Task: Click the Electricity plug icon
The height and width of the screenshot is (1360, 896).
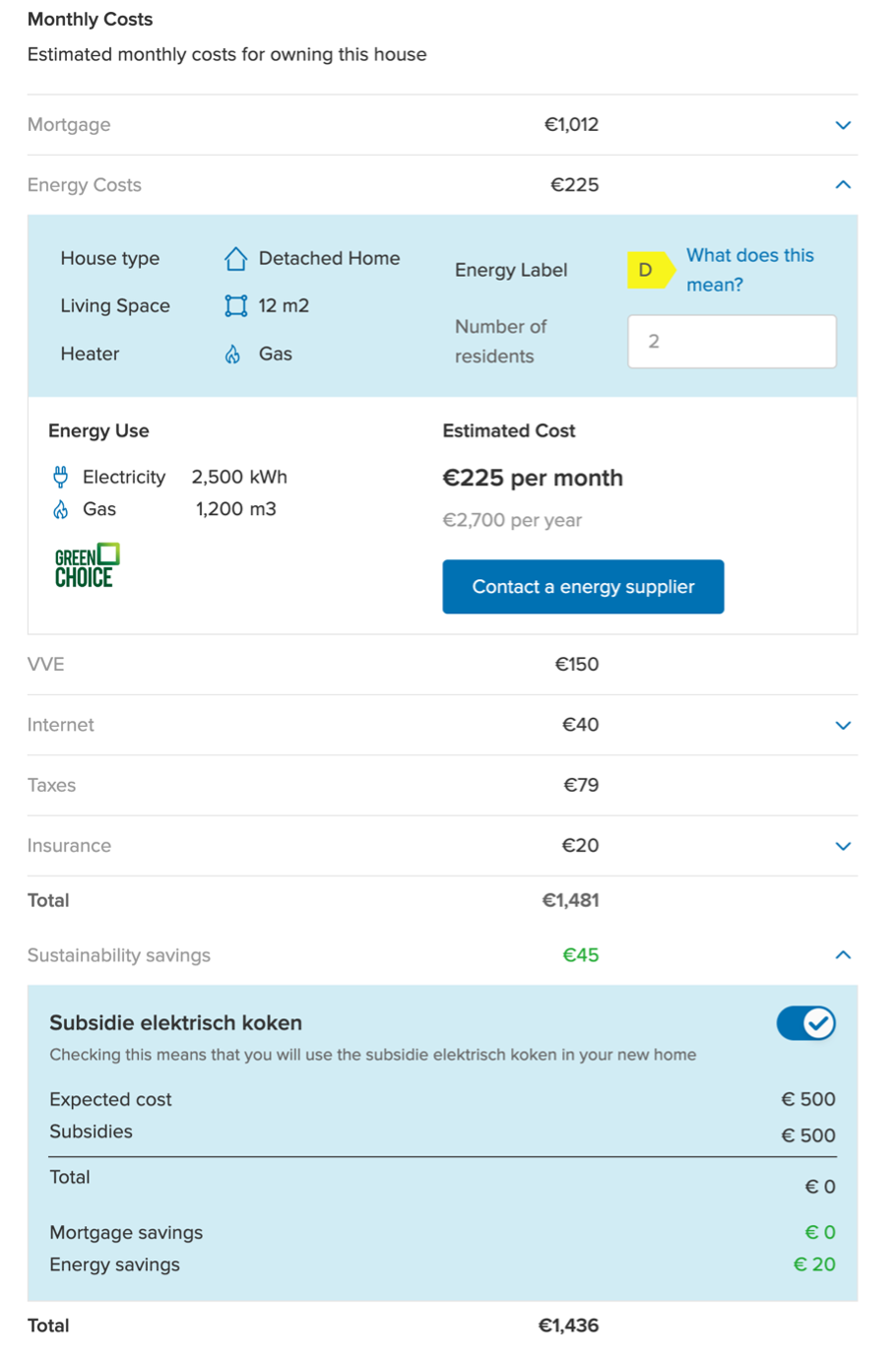Action: coord(61,478)
